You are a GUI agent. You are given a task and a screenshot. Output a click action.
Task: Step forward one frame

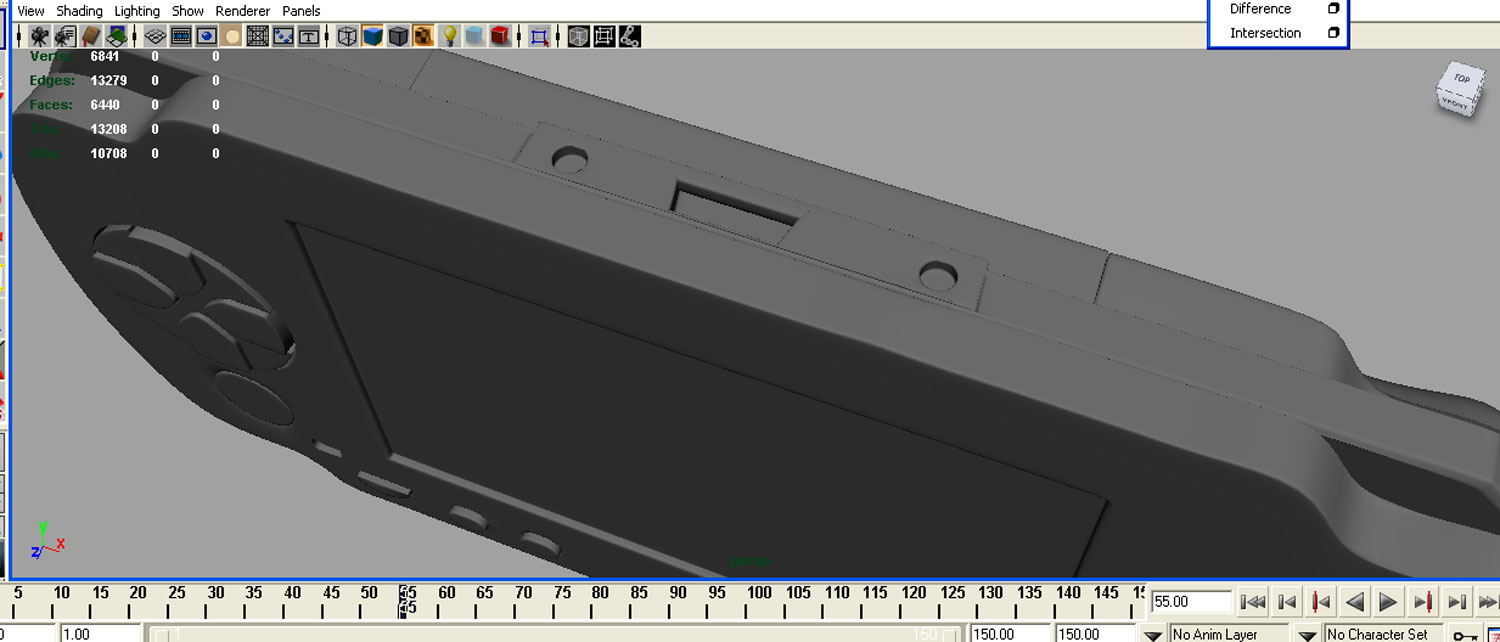coord(1457,602)
